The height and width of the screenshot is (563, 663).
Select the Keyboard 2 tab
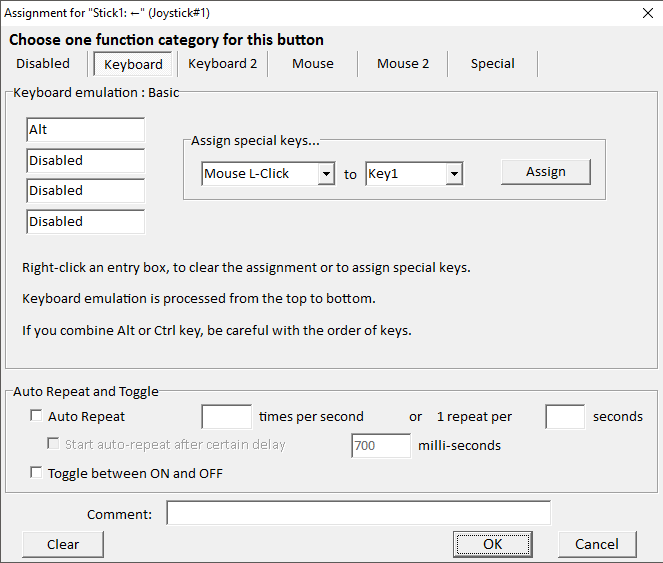[x=222, y=64]
